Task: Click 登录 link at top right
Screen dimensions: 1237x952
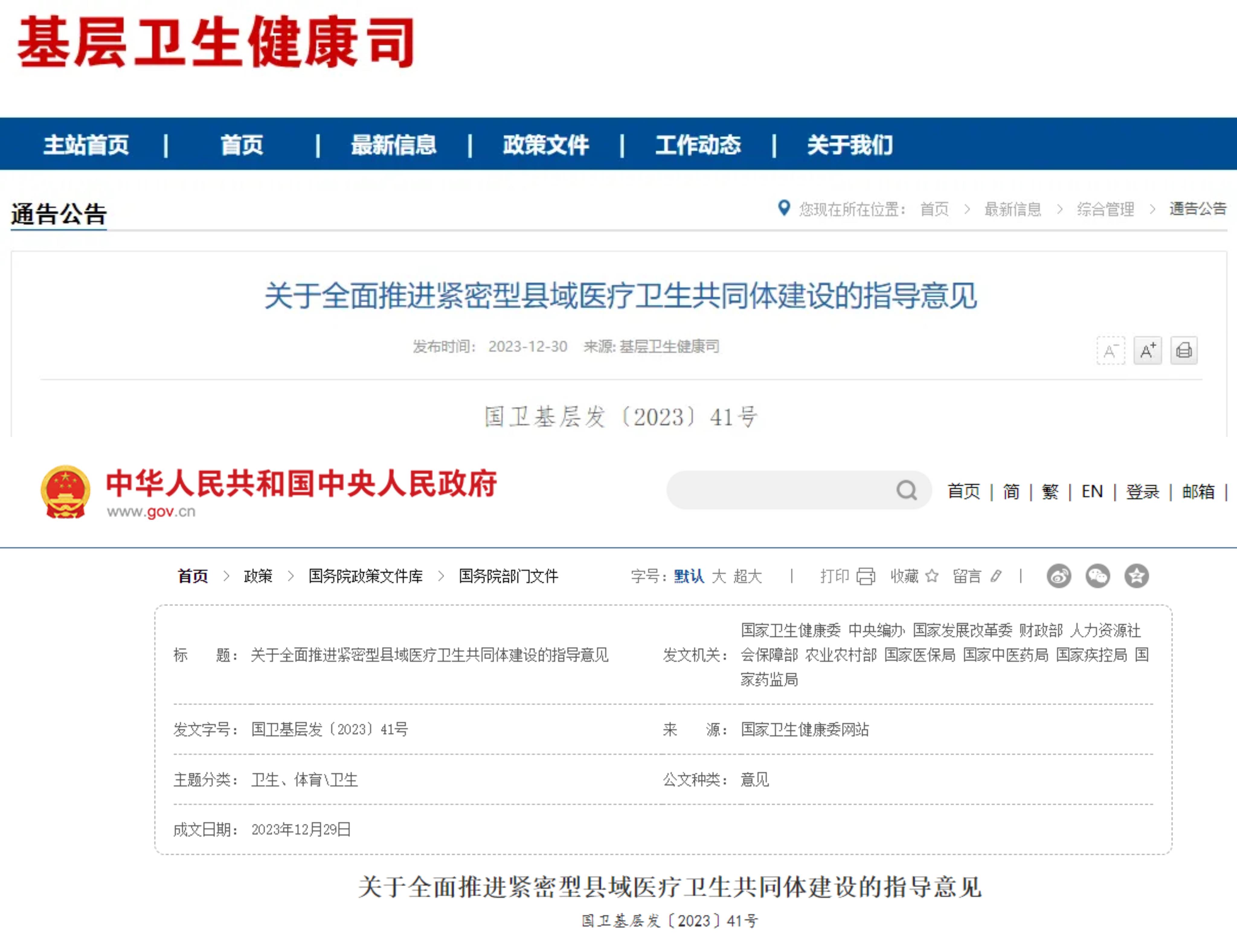Action: (x=1142, y=491)
